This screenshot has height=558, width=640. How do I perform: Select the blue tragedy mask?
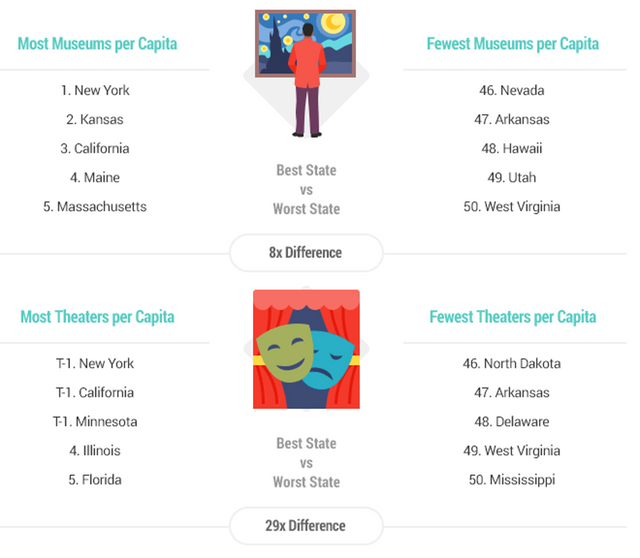[x=328, y=362]
